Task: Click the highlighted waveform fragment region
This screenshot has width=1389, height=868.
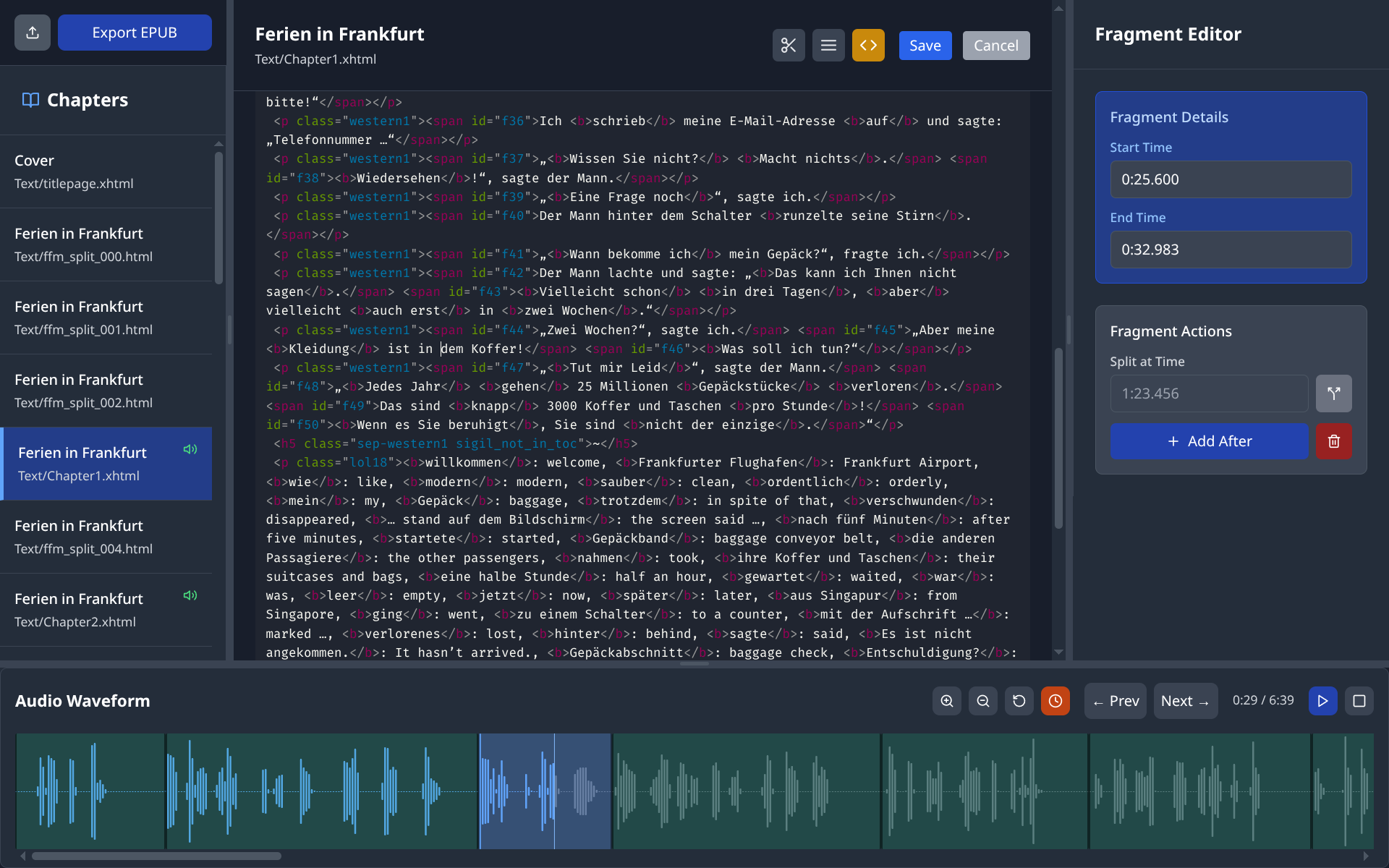Action: [x=544, y=791]
